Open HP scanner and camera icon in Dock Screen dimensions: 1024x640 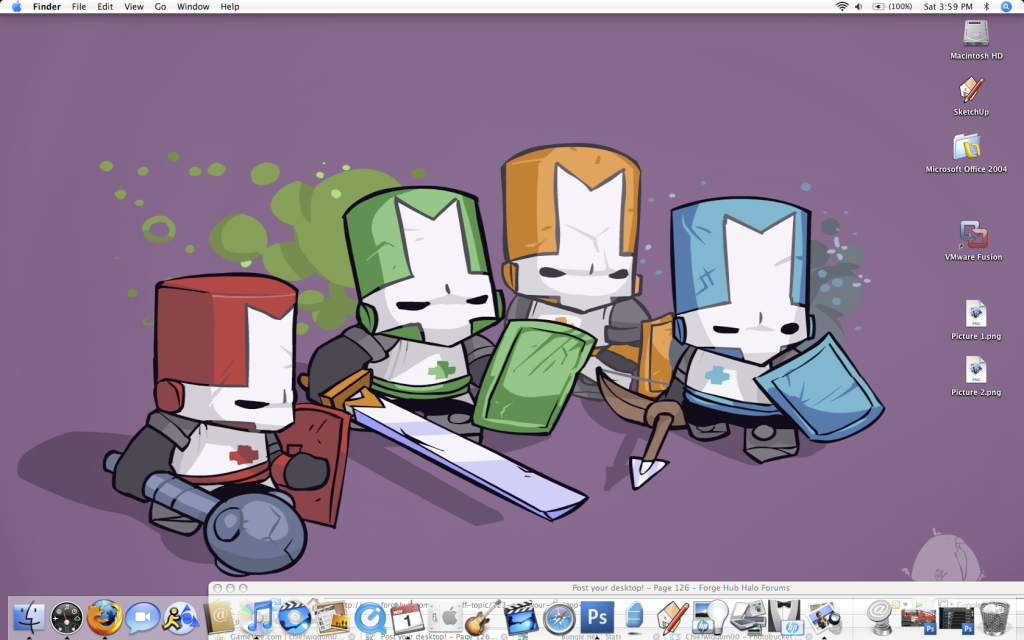pyautogui.click(x=748, y=618)
